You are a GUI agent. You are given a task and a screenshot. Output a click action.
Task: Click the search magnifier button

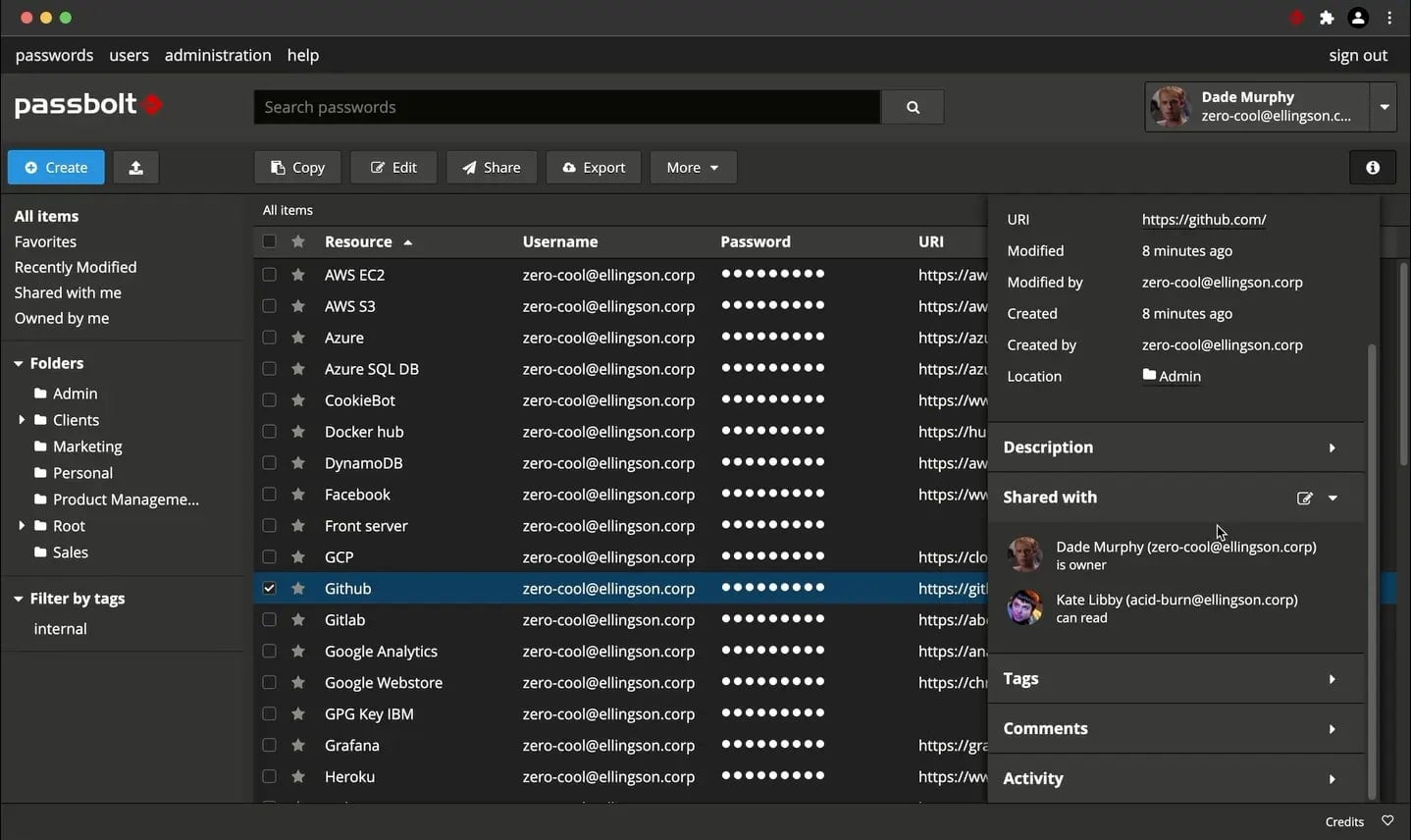pos(913,107)
